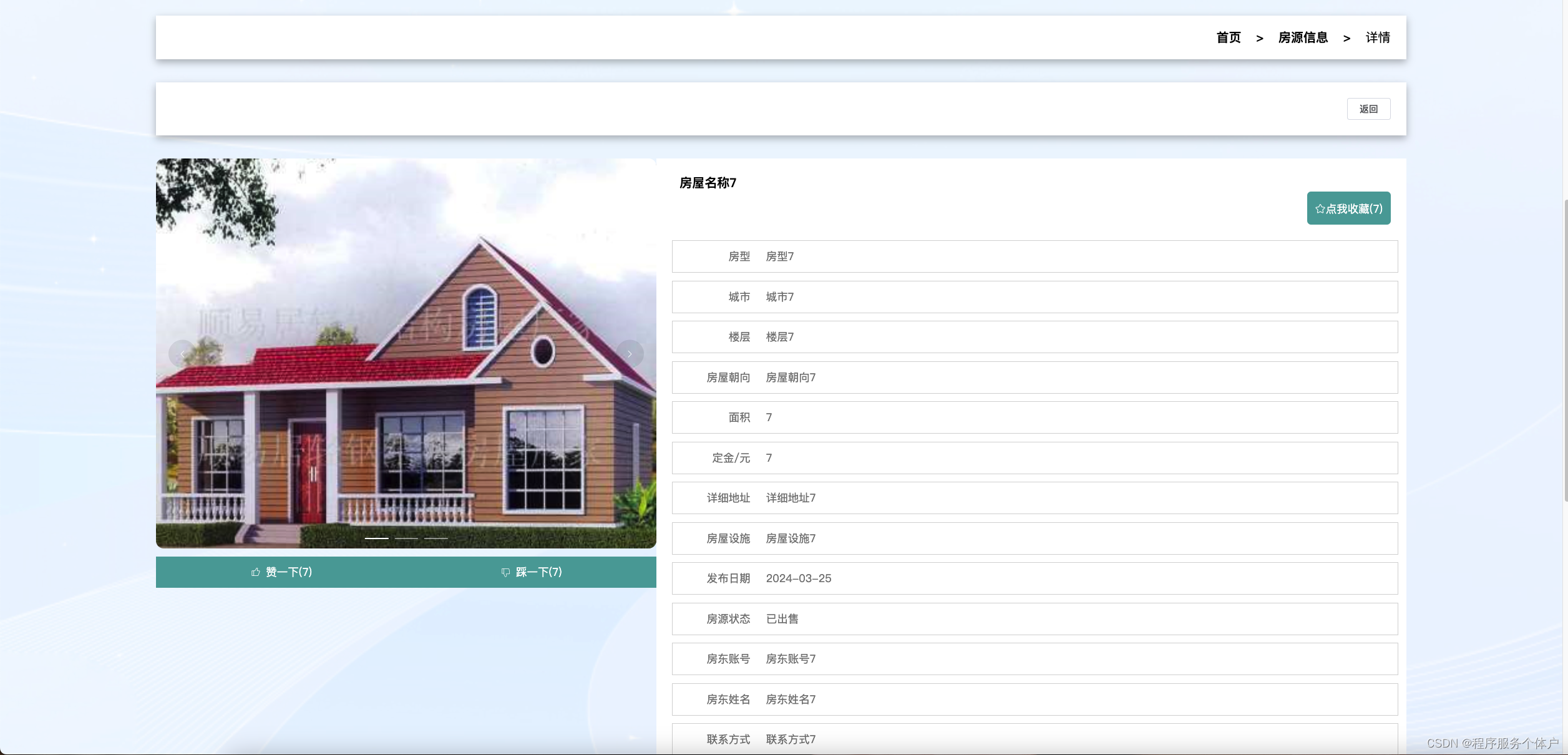Show next house photo with right arrow
1568x755 pixels.
pos(630,354)
